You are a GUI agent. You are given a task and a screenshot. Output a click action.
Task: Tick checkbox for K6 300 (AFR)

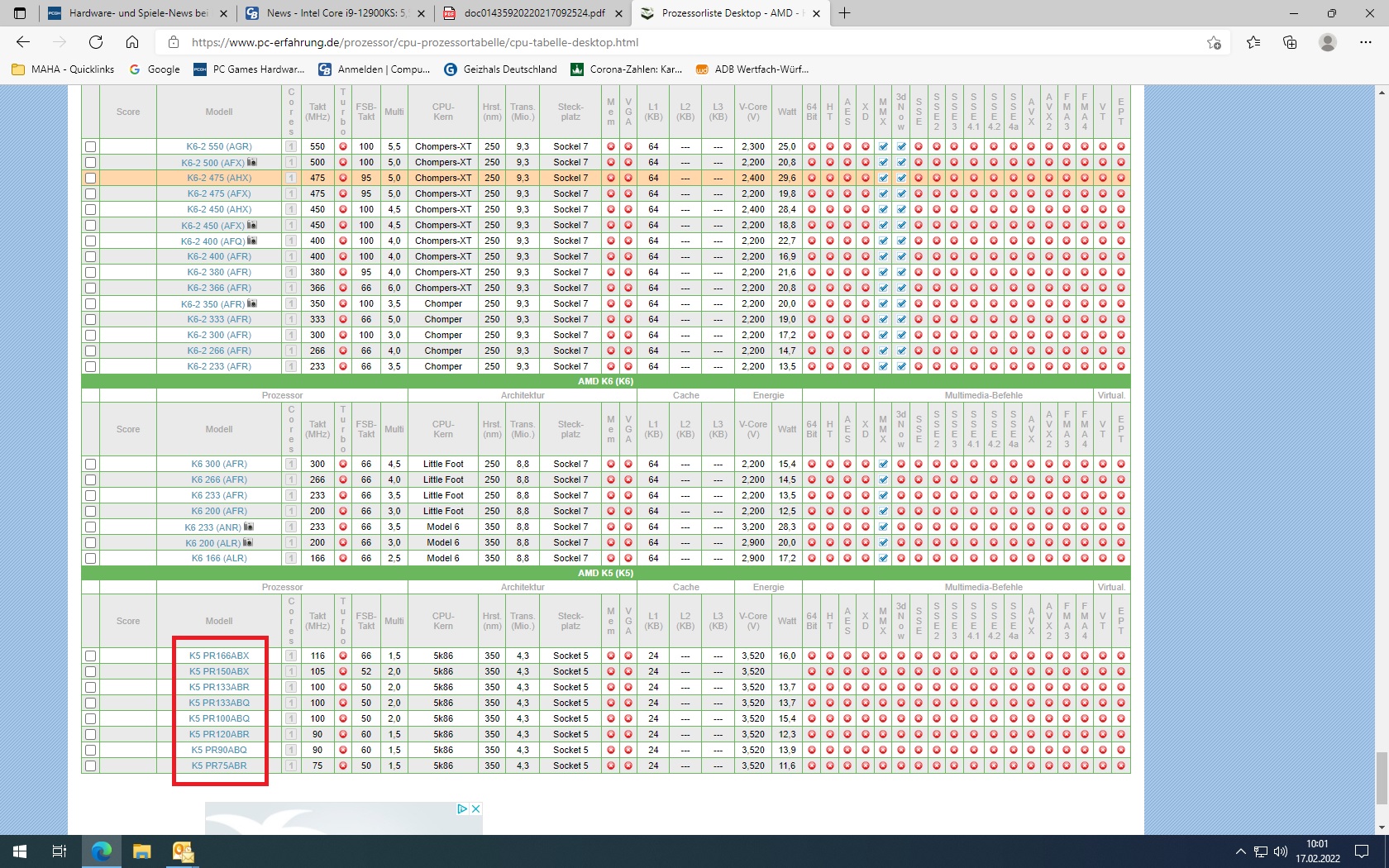tap(90, 464)
